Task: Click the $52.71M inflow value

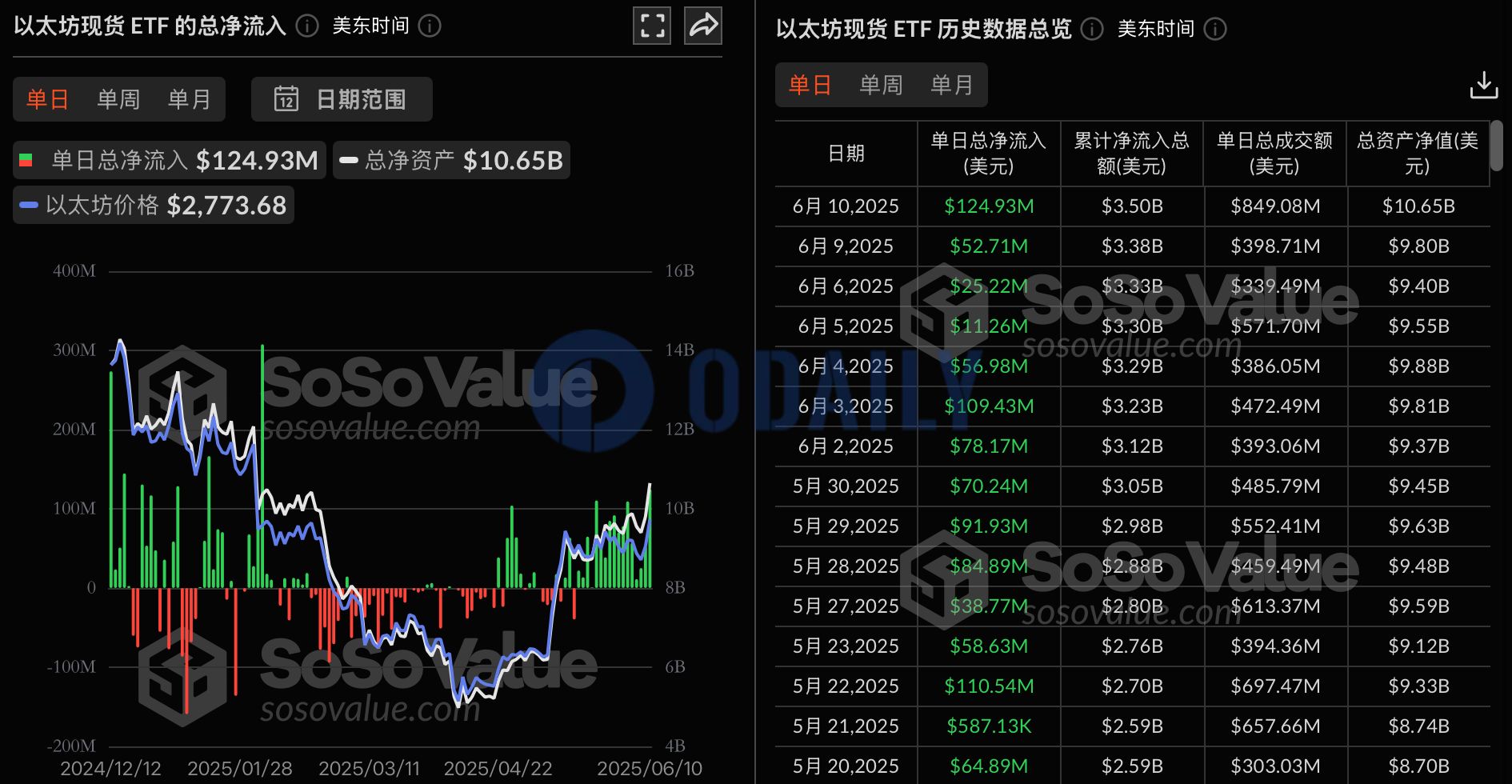Action: (989, 246)
